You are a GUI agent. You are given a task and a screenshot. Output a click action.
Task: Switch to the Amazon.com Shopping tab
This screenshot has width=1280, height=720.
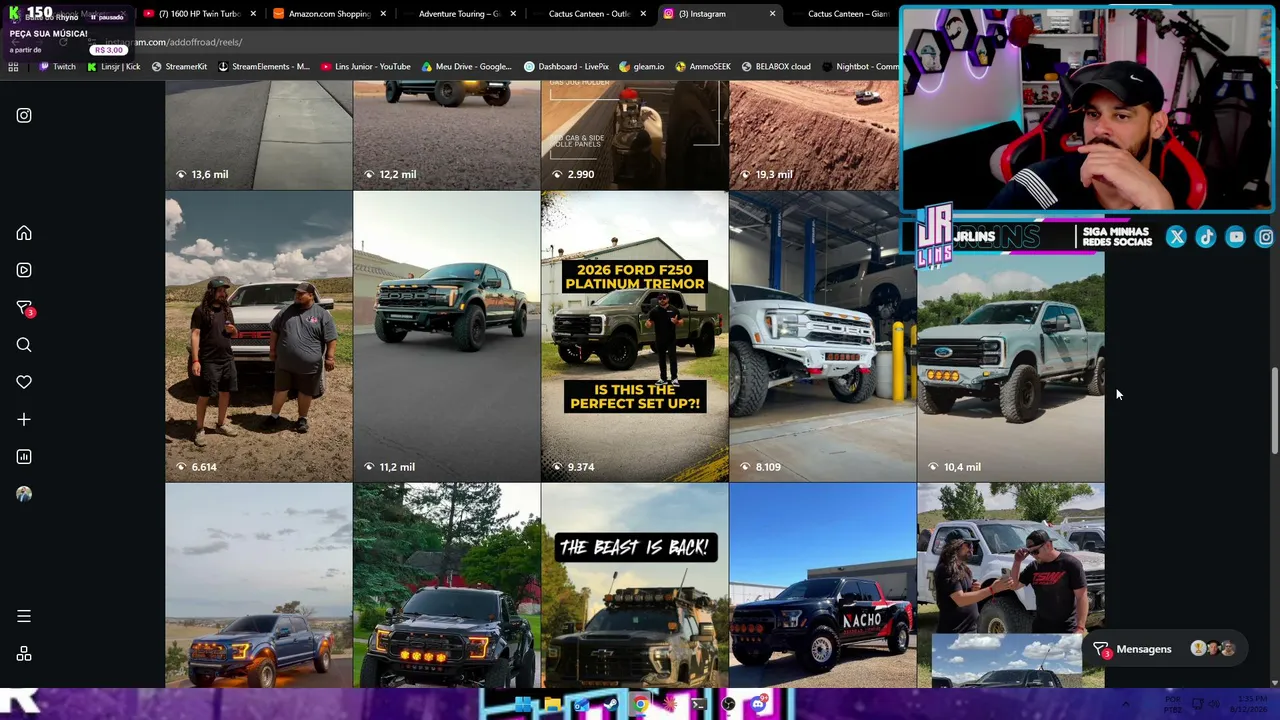coord(329,14)
